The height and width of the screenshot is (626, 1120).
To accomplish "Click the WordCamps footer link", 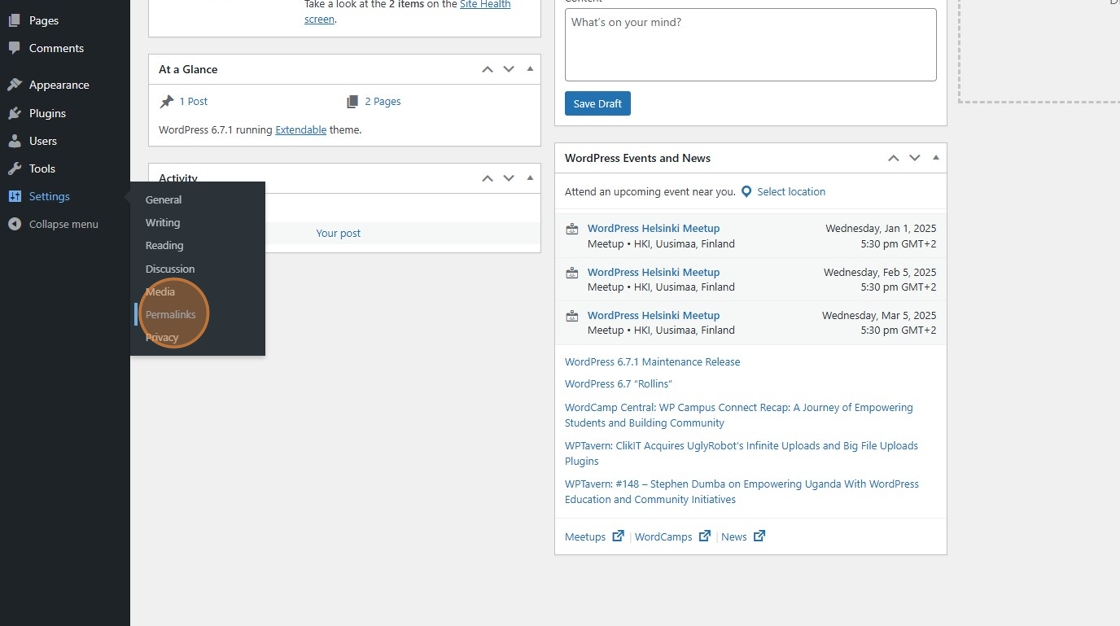I will [x=664, y=537].
